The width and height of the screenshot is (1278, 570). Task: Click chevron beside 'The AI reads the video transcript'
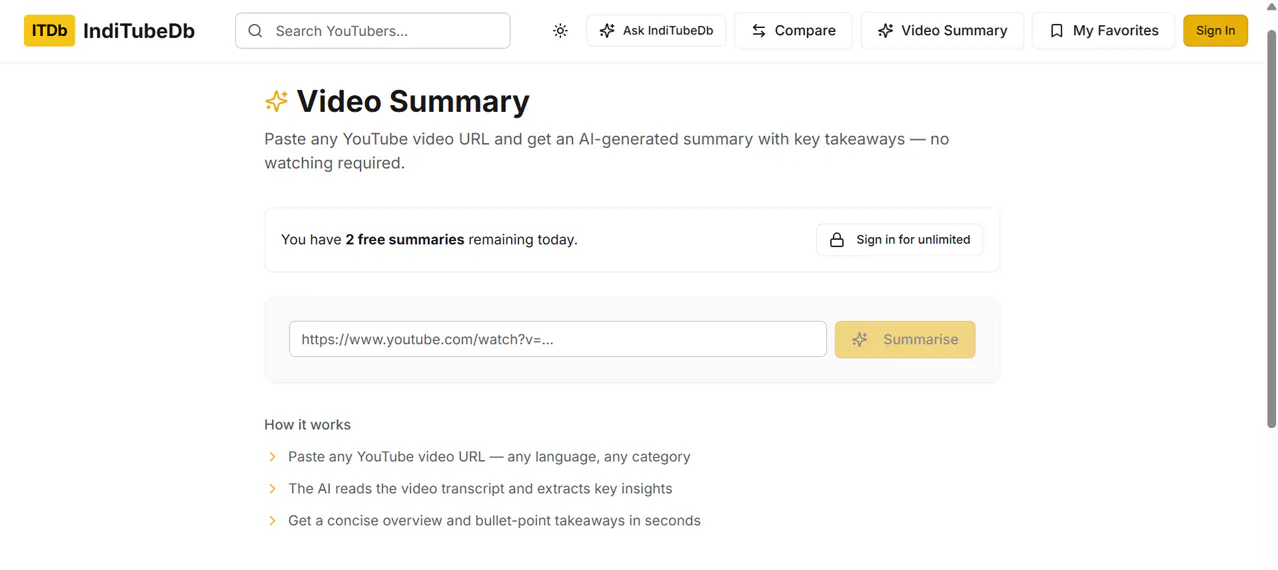[272, 489]
